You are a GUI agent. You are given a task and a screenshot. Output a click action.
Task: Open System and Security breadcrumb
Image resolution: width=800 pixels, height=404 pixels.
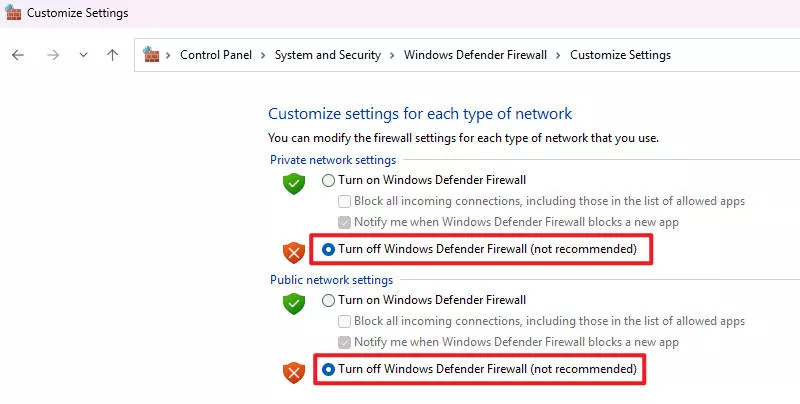pos(328,55)
